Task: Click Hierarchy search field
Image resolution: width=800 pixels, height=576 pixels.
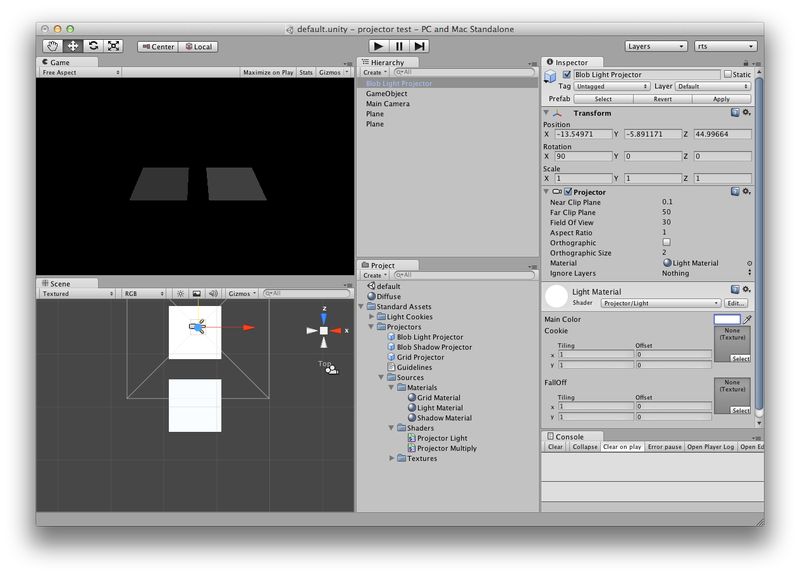Action: [x=464, y=72]
